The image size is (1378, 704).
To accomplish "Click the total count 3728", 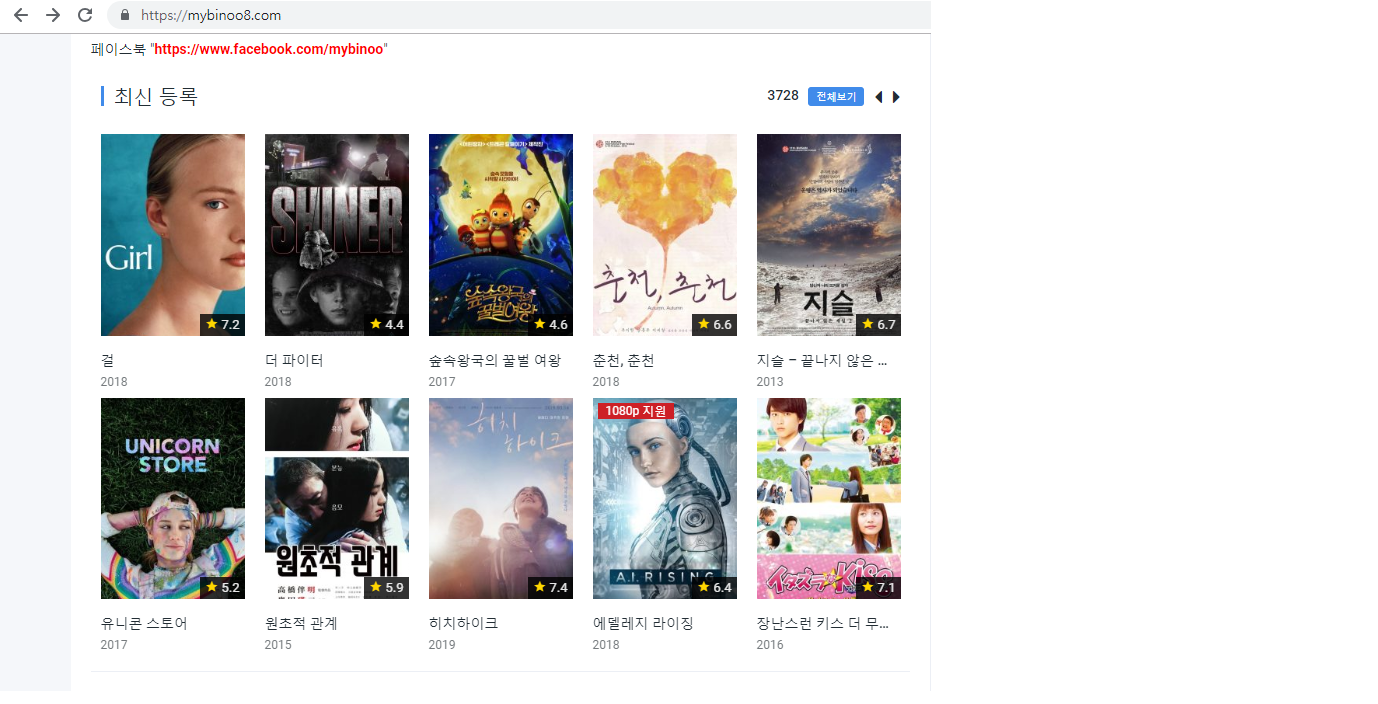I will pos(783,96).
